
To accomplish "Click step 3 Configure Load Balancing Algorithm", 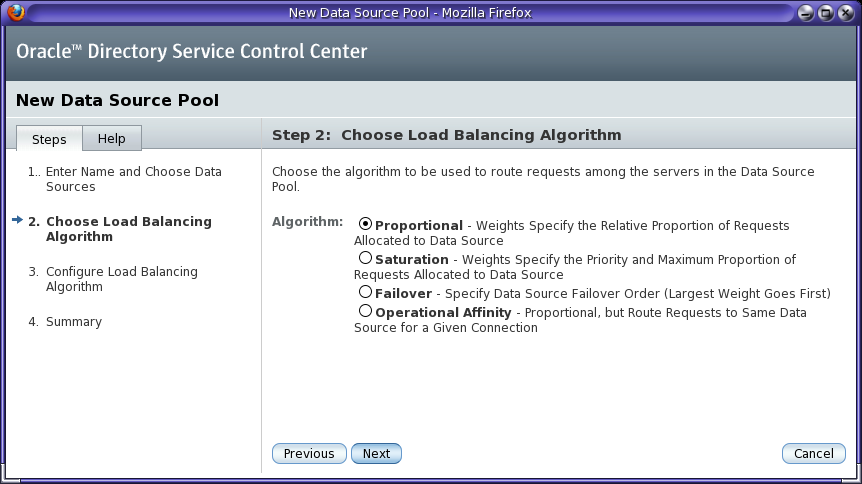I will [121, 279].
